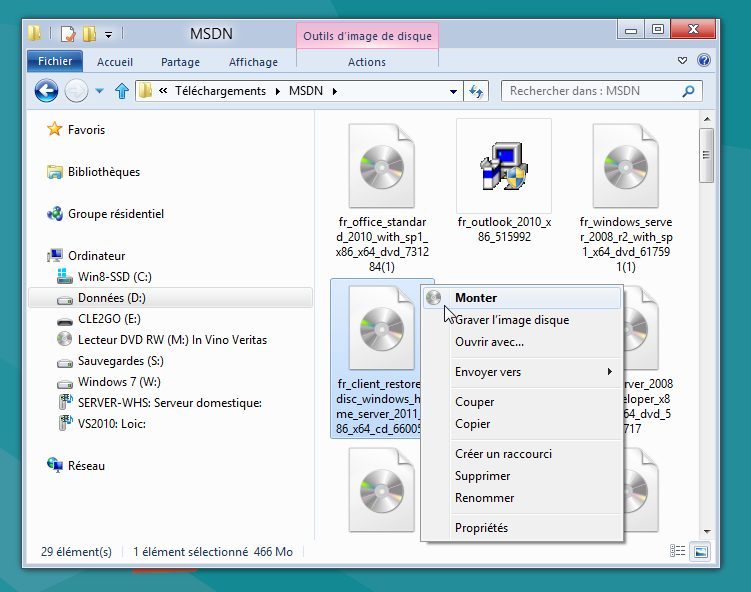Switch to the Partage ribbon tab
This screenshot has width=751, height=592.
point(181,62)
